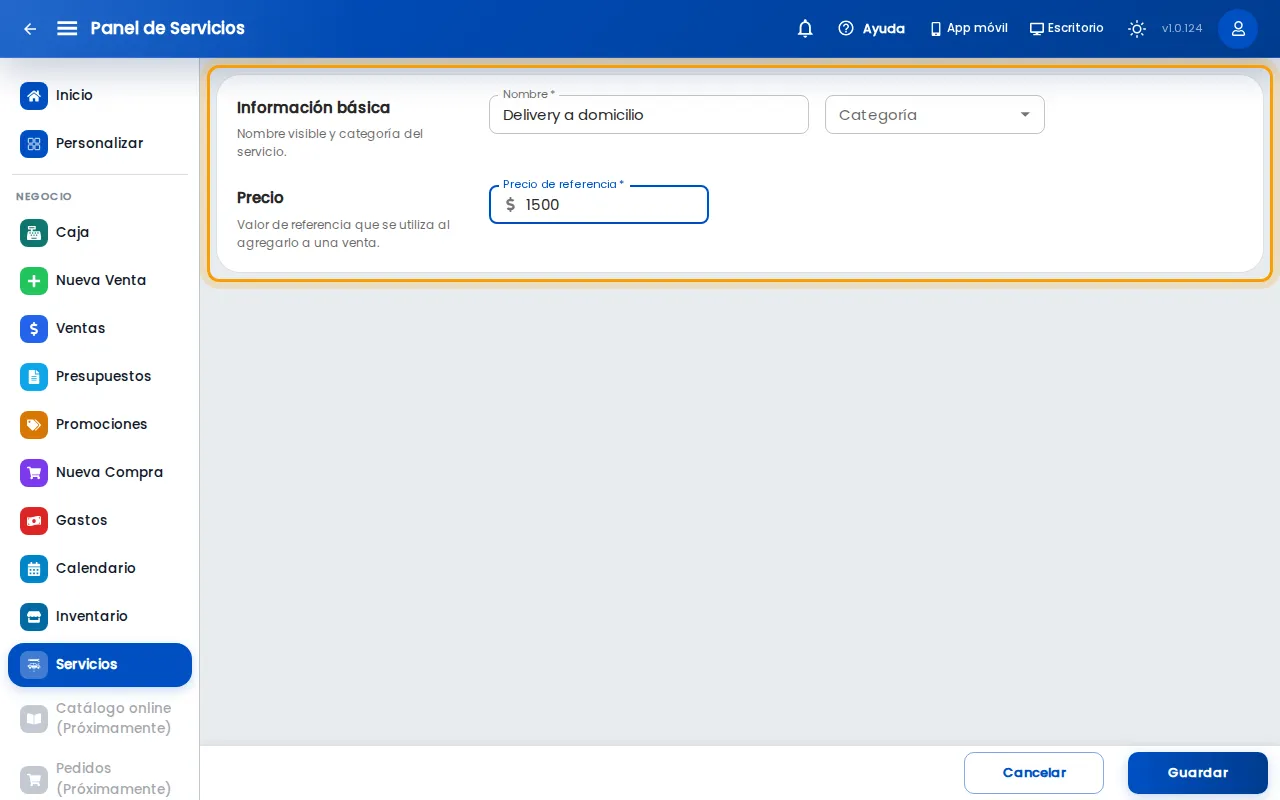Select the Inicio menu label
The height and width of the screenshot is (800, 1280).
pyautogui.click(x=74, y=95)
